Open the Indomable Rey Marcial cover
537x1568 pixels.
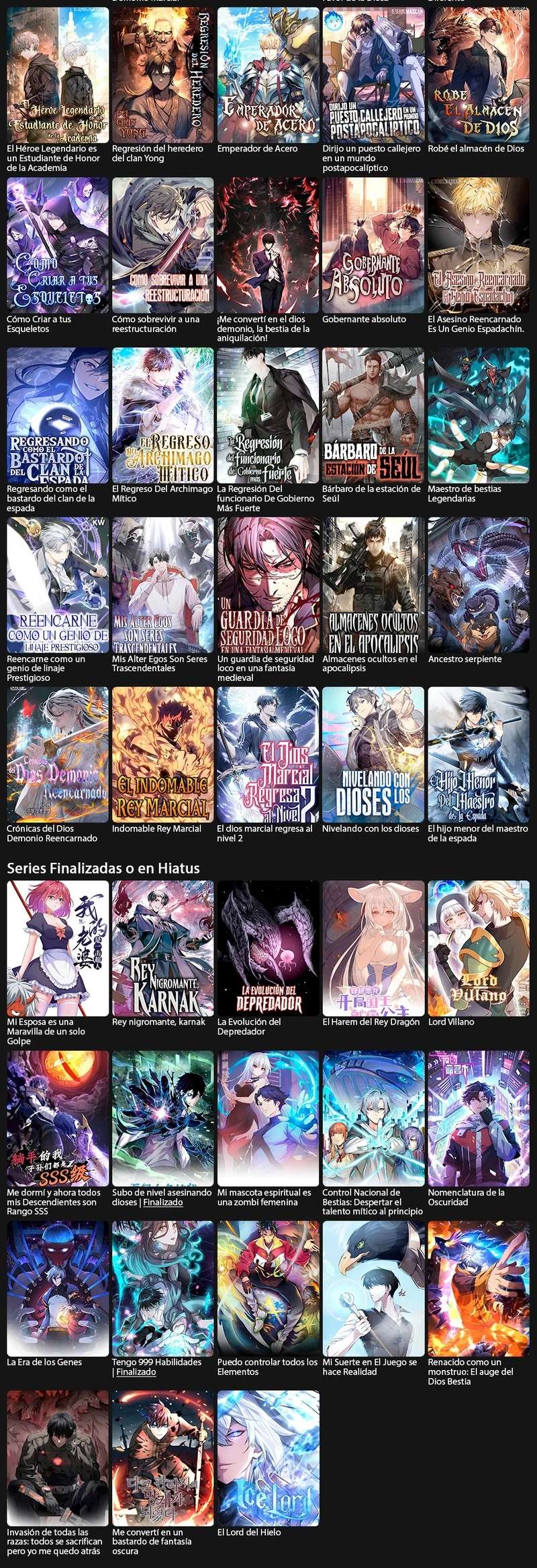163,755
